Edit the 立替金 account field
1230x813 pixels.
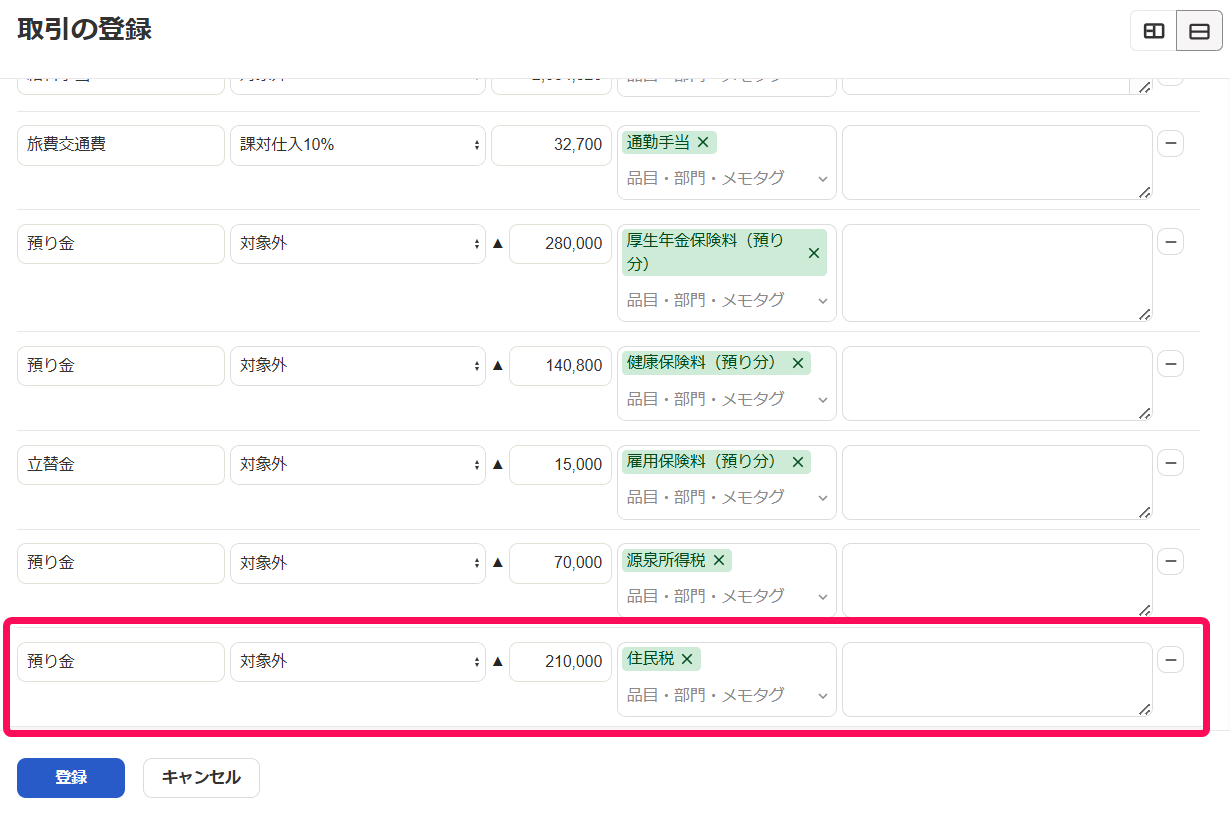pos(121,465)
